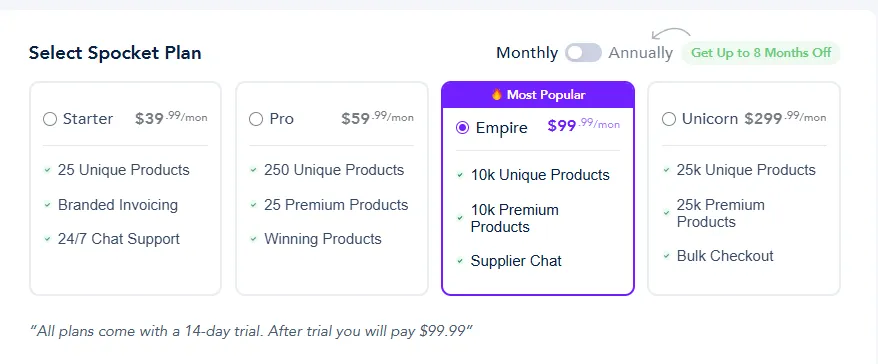This screenshot has width=878, height=364.
Task: Click the Annually billing label
Action: pyautogui.click(x=641, y=53)
